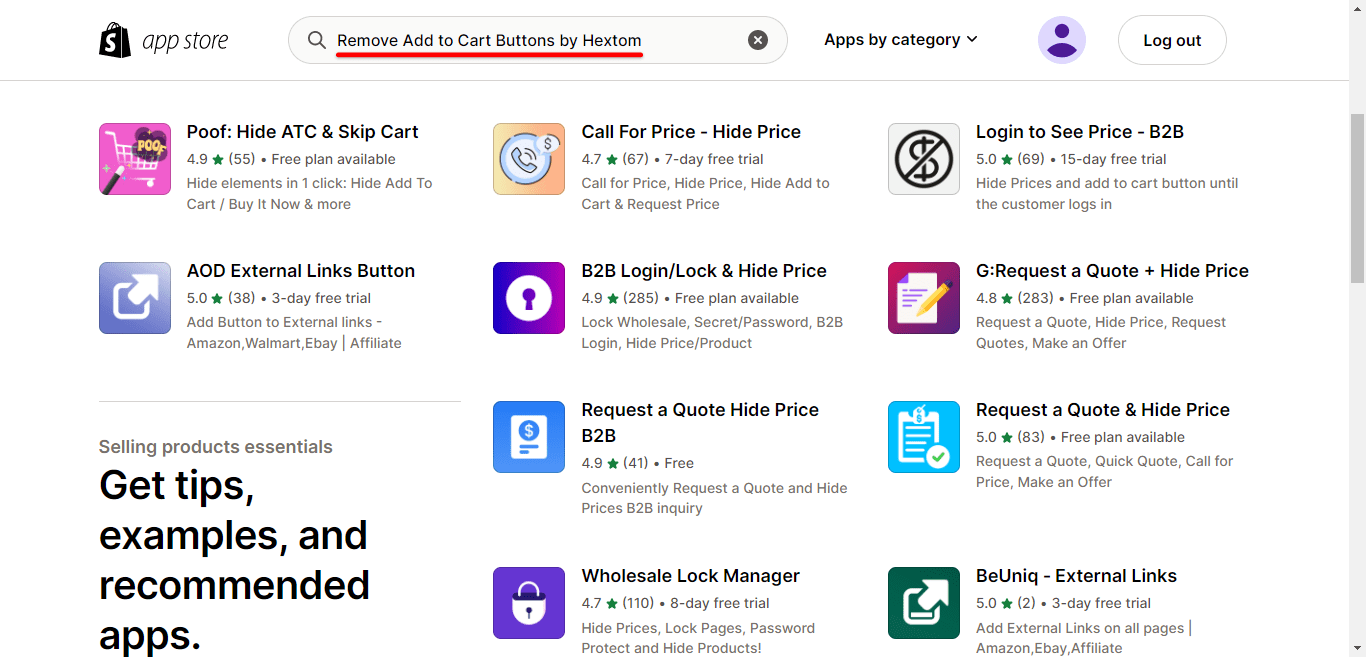
Task: Click 'Get tips, examples, and recommended apps' heading
Action: pos(234,560)
